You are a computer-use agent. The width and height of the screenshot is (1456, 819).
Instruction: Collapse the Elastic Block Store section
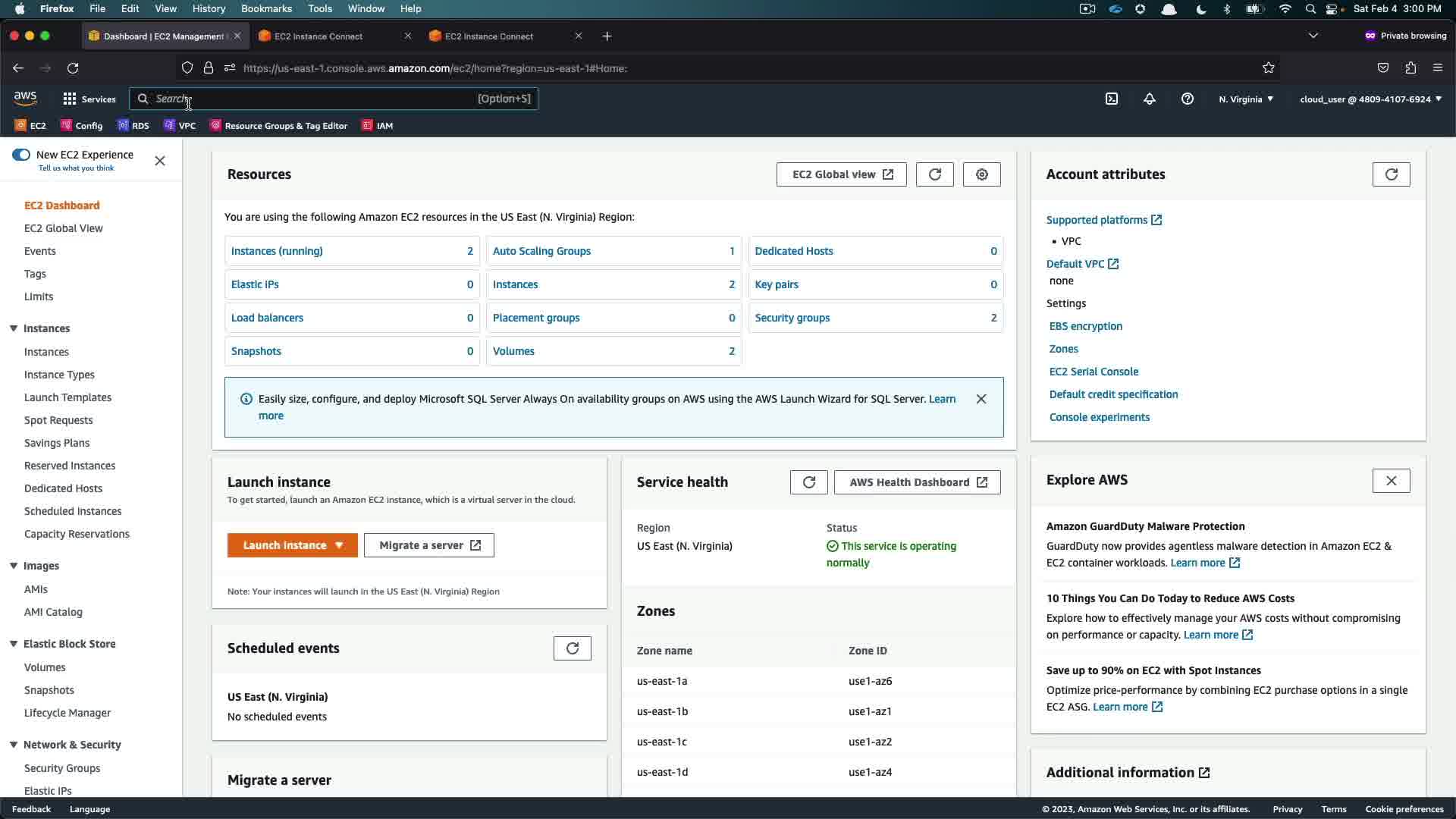14,644
